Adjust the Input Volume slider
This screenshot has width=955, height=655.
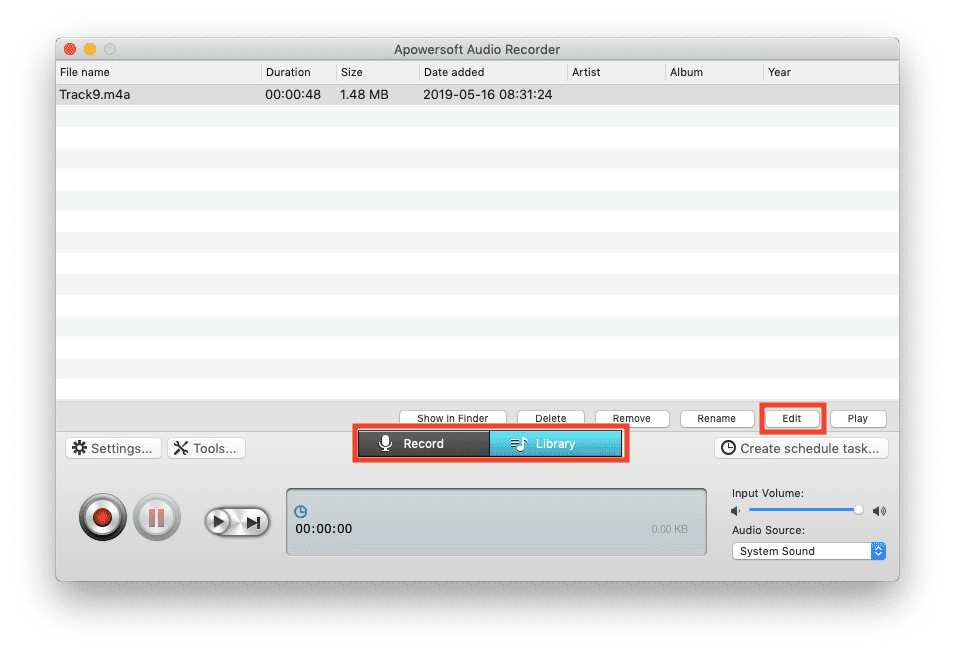(857, 510)
